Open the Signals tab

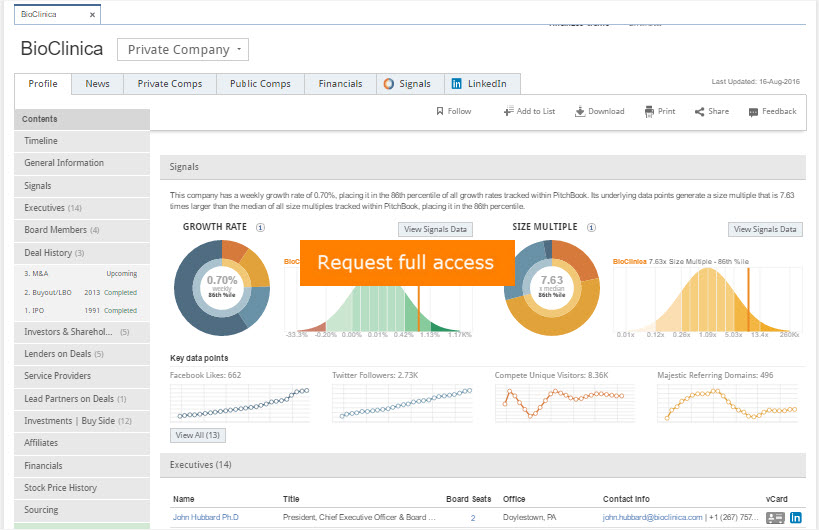411,84
